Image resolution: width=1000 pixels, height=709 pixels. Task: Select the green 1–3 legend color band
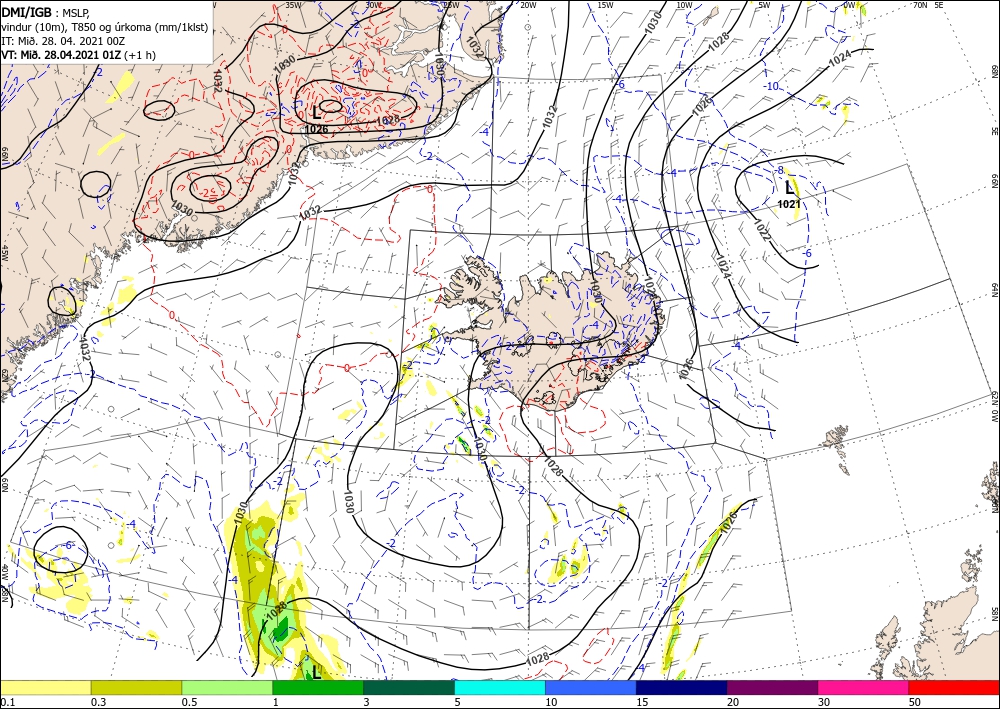click(318, 687)
